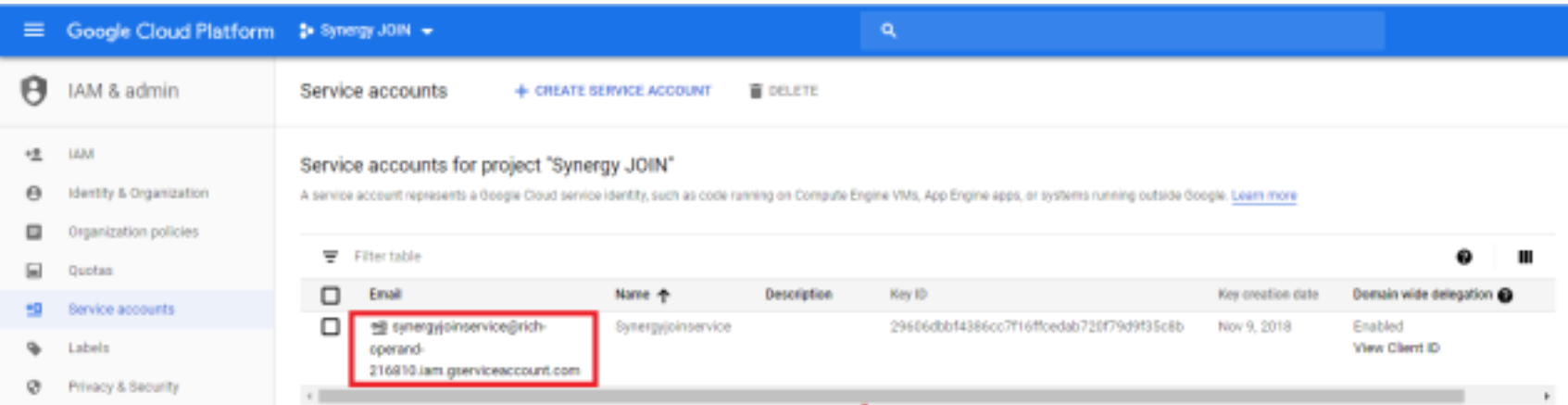The width and height of the screenshot is (1568, 405).
Task: Click the Nov 9, 2018 date cell
Action: pyautogui.click(x=1254, y=327)
